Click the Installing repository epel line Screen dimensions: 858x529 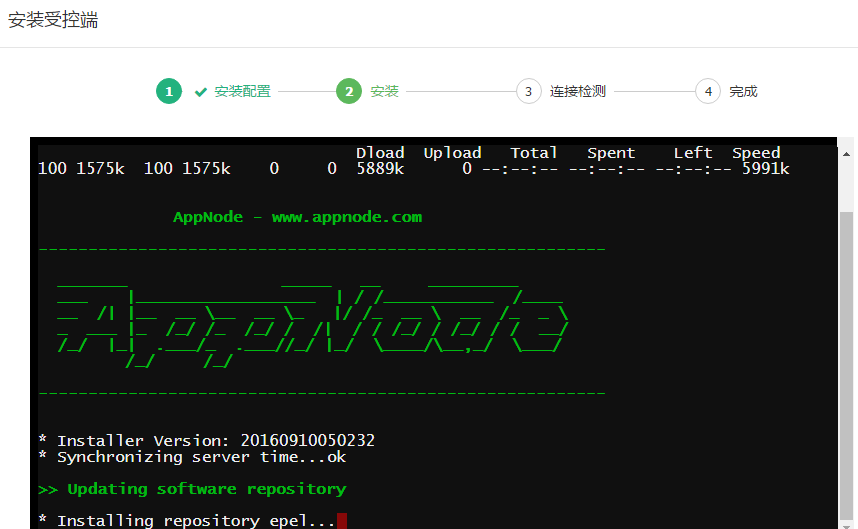tap(187, 521)
